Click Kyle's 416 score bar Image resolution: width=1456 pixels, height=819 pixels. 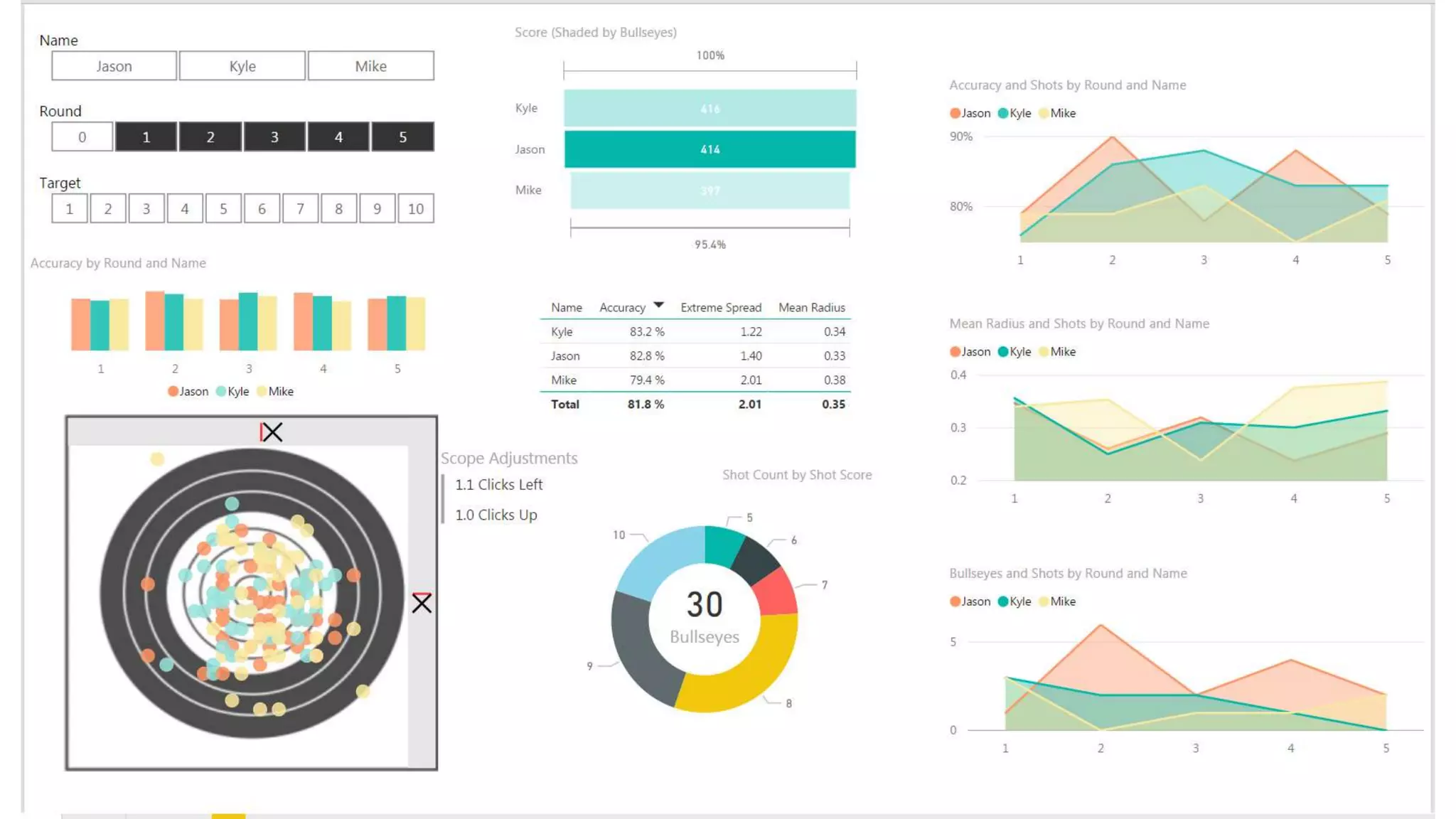[x=710, y=109]
